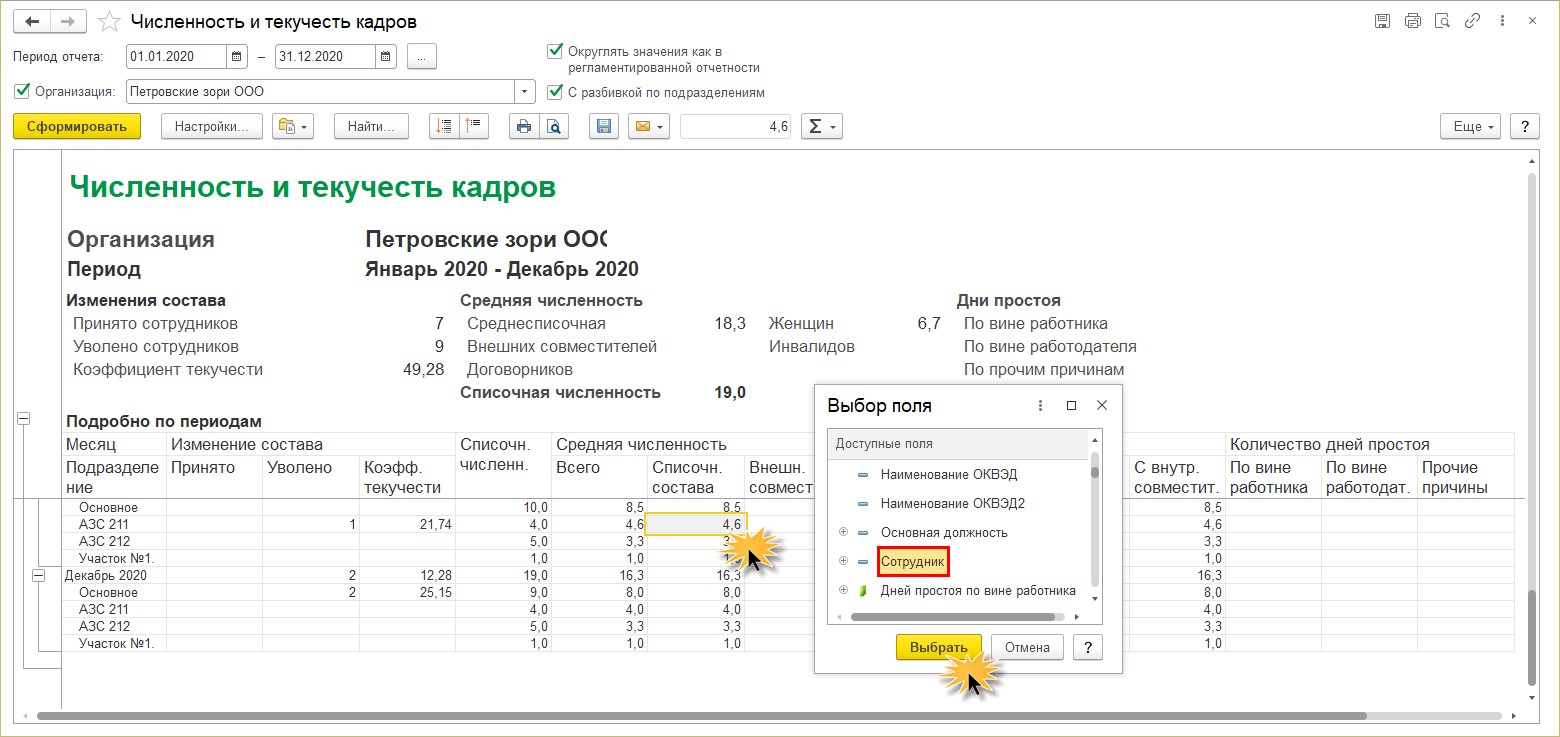Open the sigma sum functions dropdown
The height and width of the screenshot is (737, 1560).
click(x=822, y=127)
